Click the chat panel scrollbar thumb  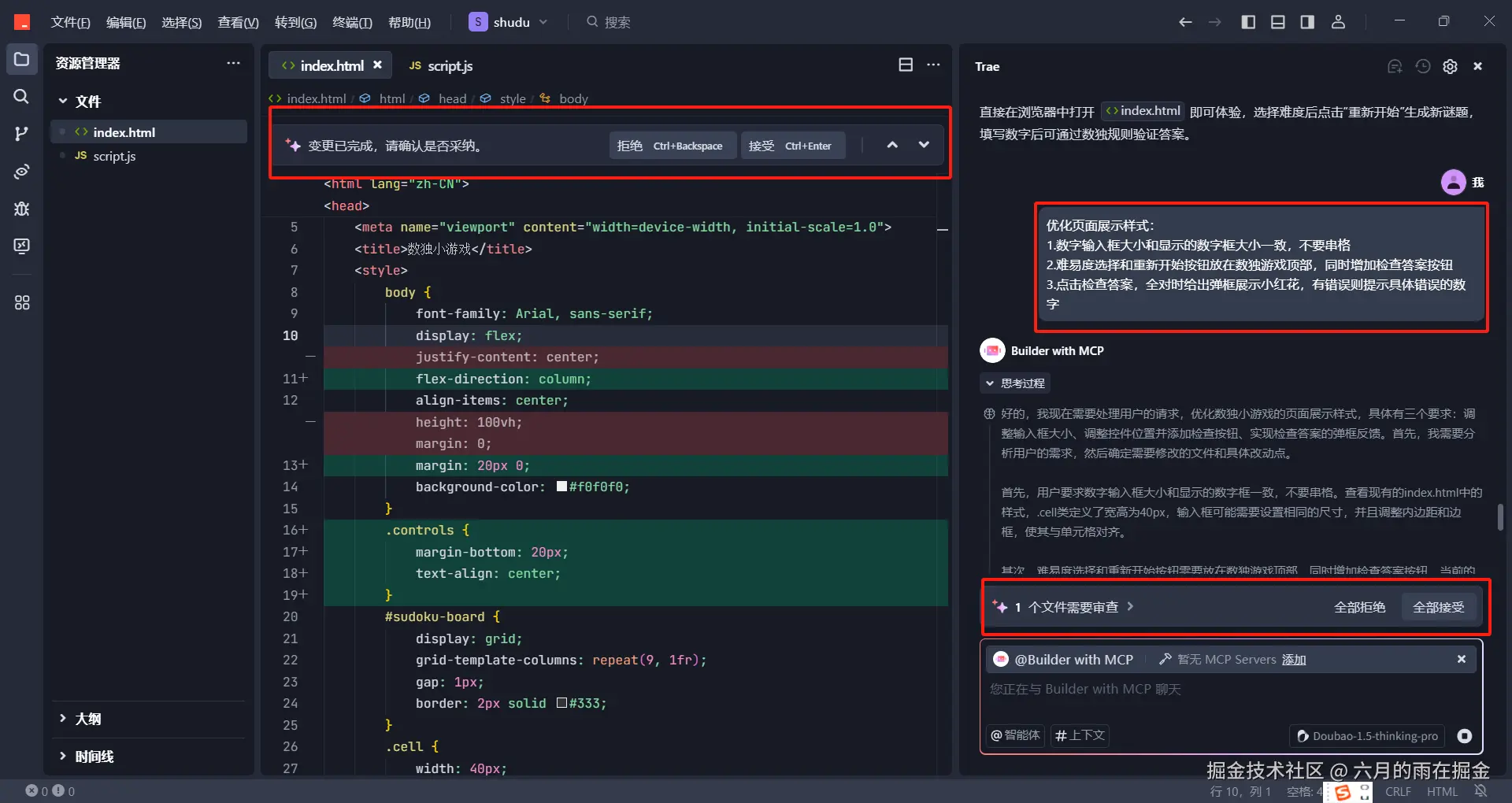tap(1500, 517)
